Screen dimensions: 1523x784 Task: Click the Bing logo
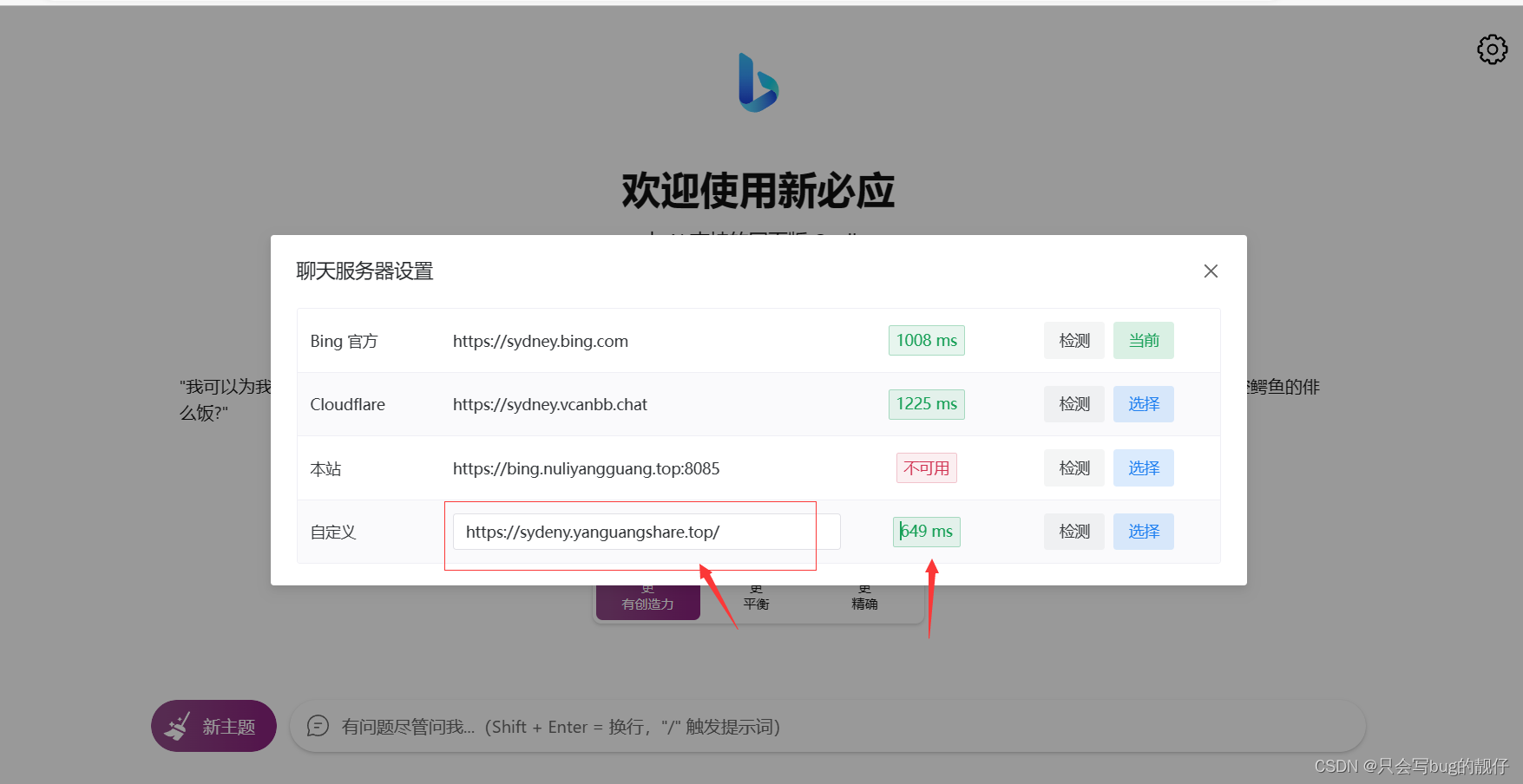click(x=758, y=82)
